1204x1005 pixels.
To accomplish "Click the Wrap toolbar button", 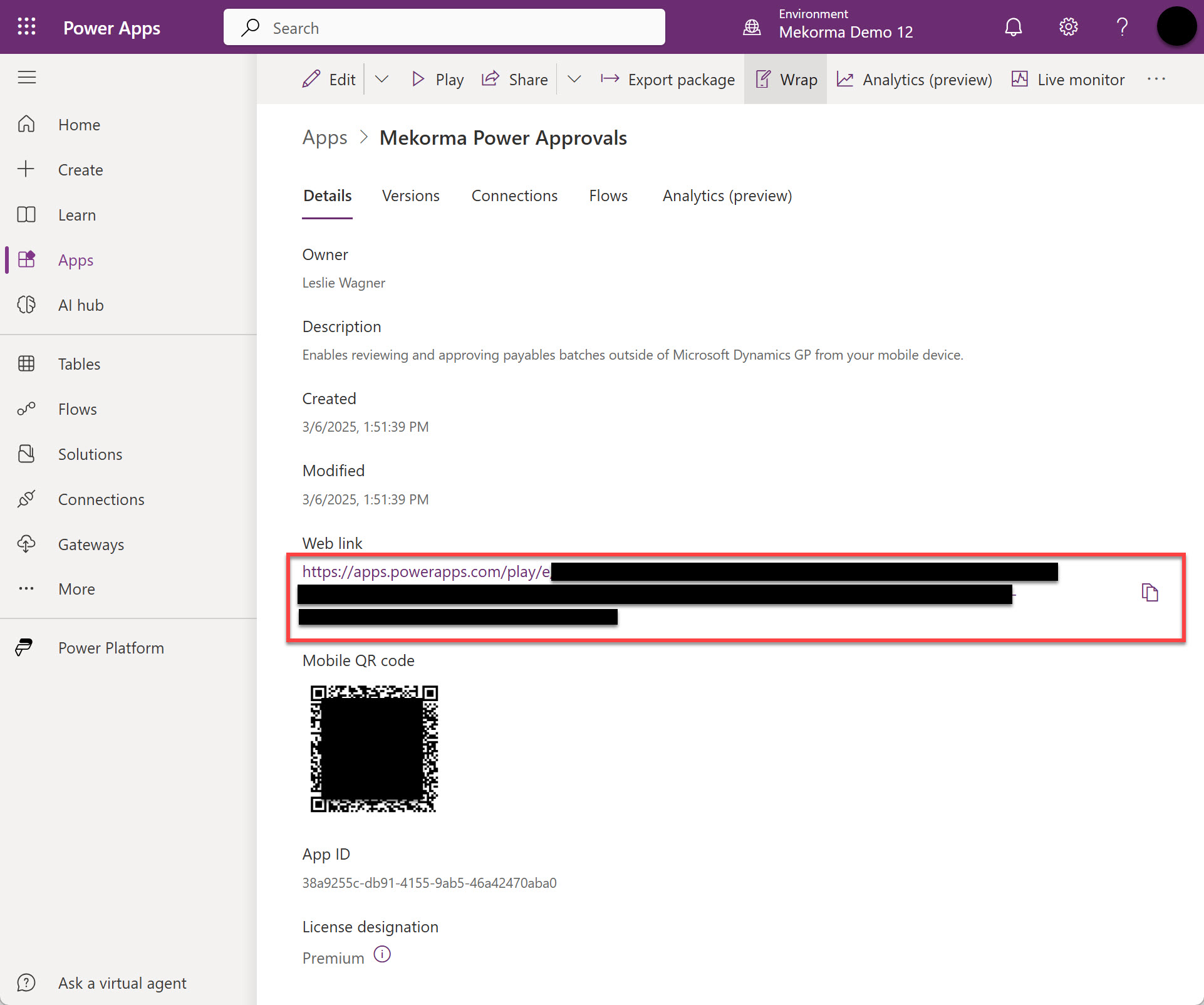I will pyautogui.click(x=786, y=80).
